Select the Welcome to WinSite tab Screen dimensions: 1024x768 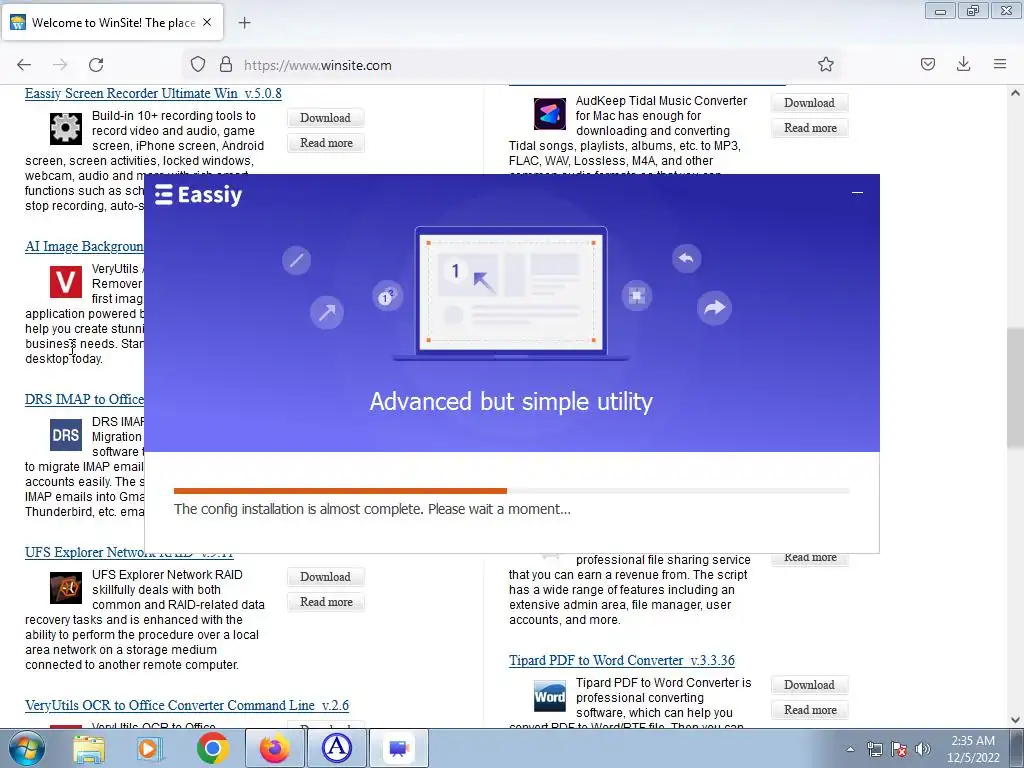pyautogui.click(x=112, y=22)
